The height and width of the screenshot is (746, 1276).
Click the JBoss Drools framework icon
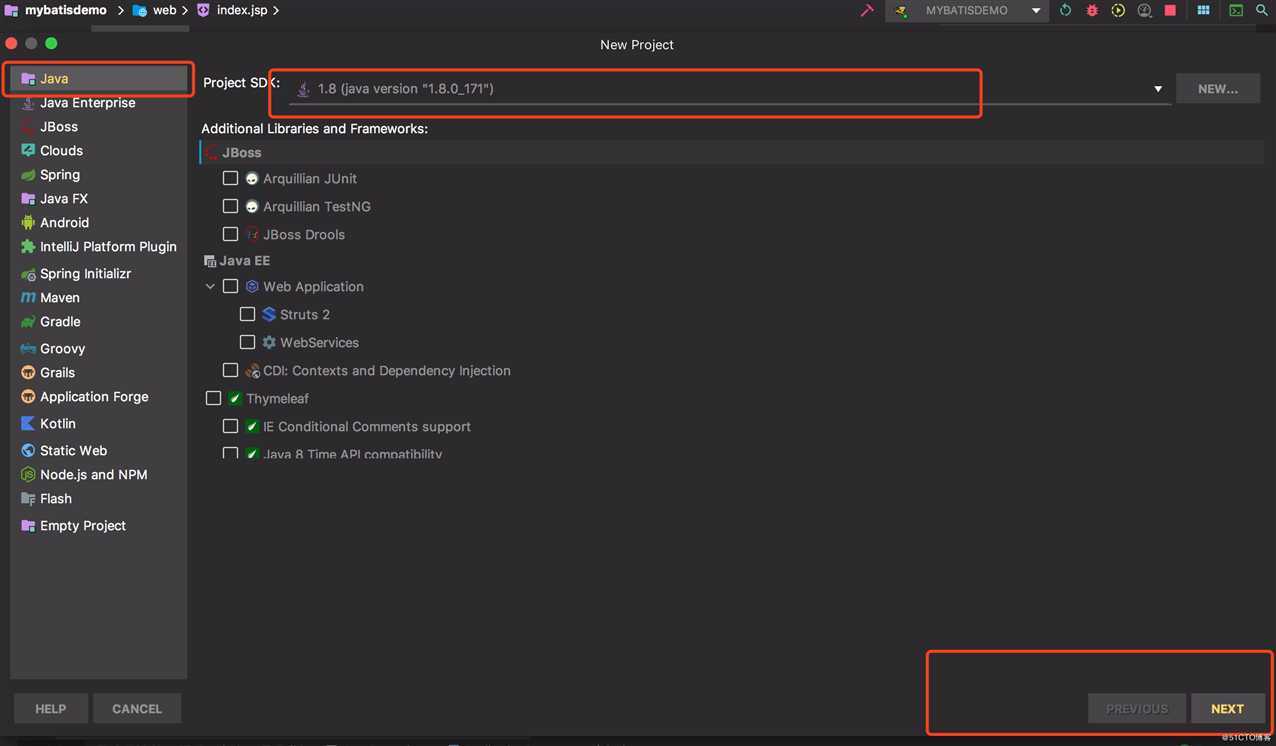[252, 234]
